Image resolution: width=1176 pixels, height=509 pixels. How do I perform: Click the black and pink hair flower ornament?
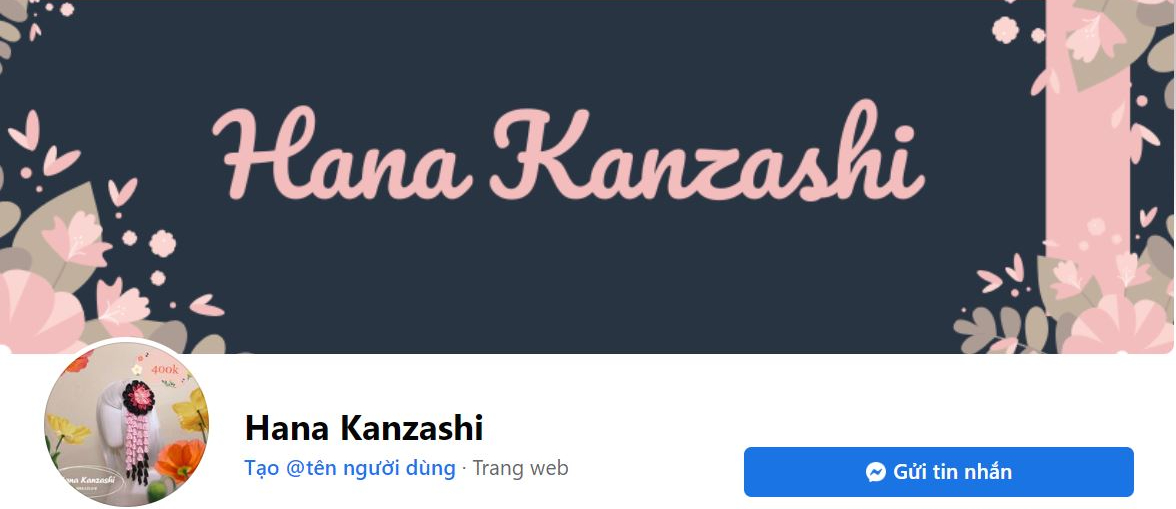point(137,396)
